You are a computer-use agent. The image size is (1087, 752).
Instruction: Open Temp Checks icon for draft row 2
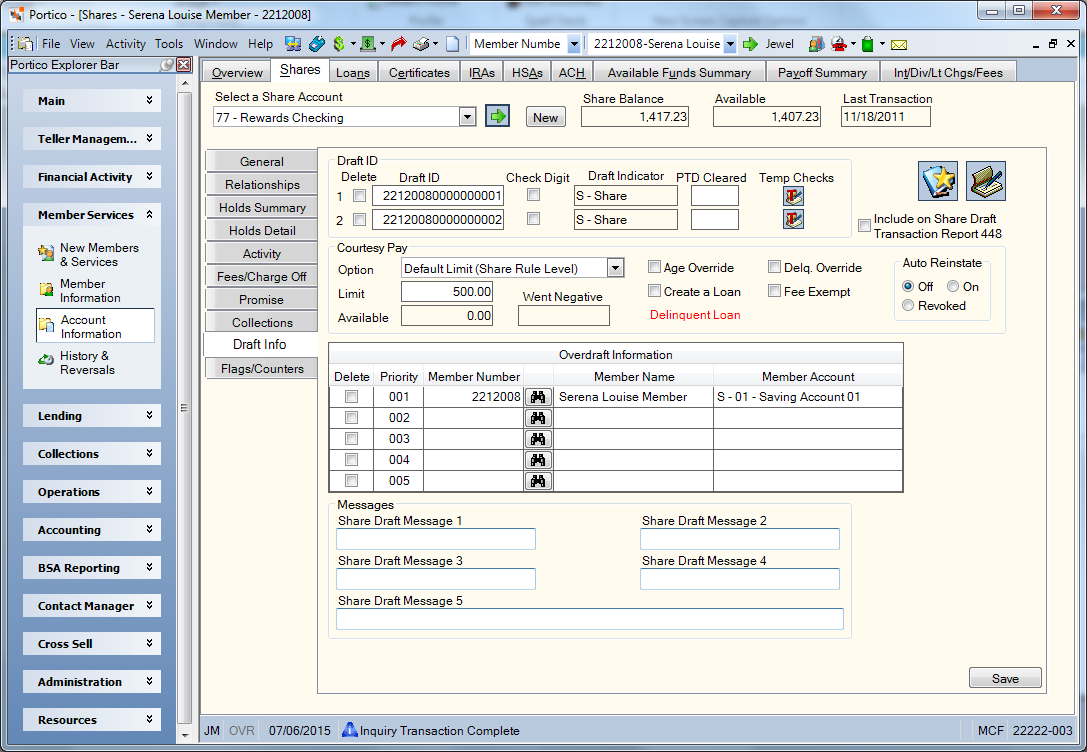click(x=793, y=220)
